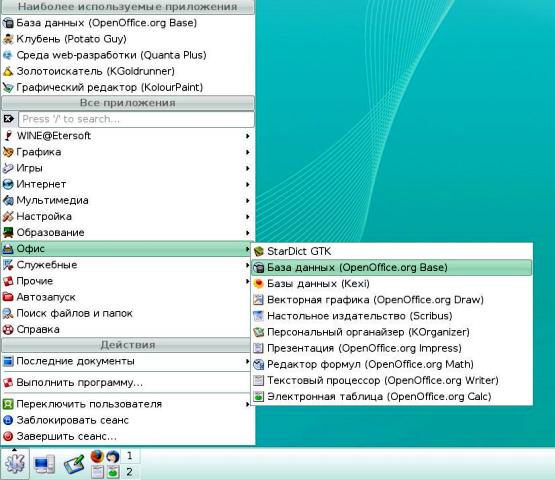Viewport: 555px width, 480px height.
Task: Open the computer icon in the panel
Action: tap(44, 464)
